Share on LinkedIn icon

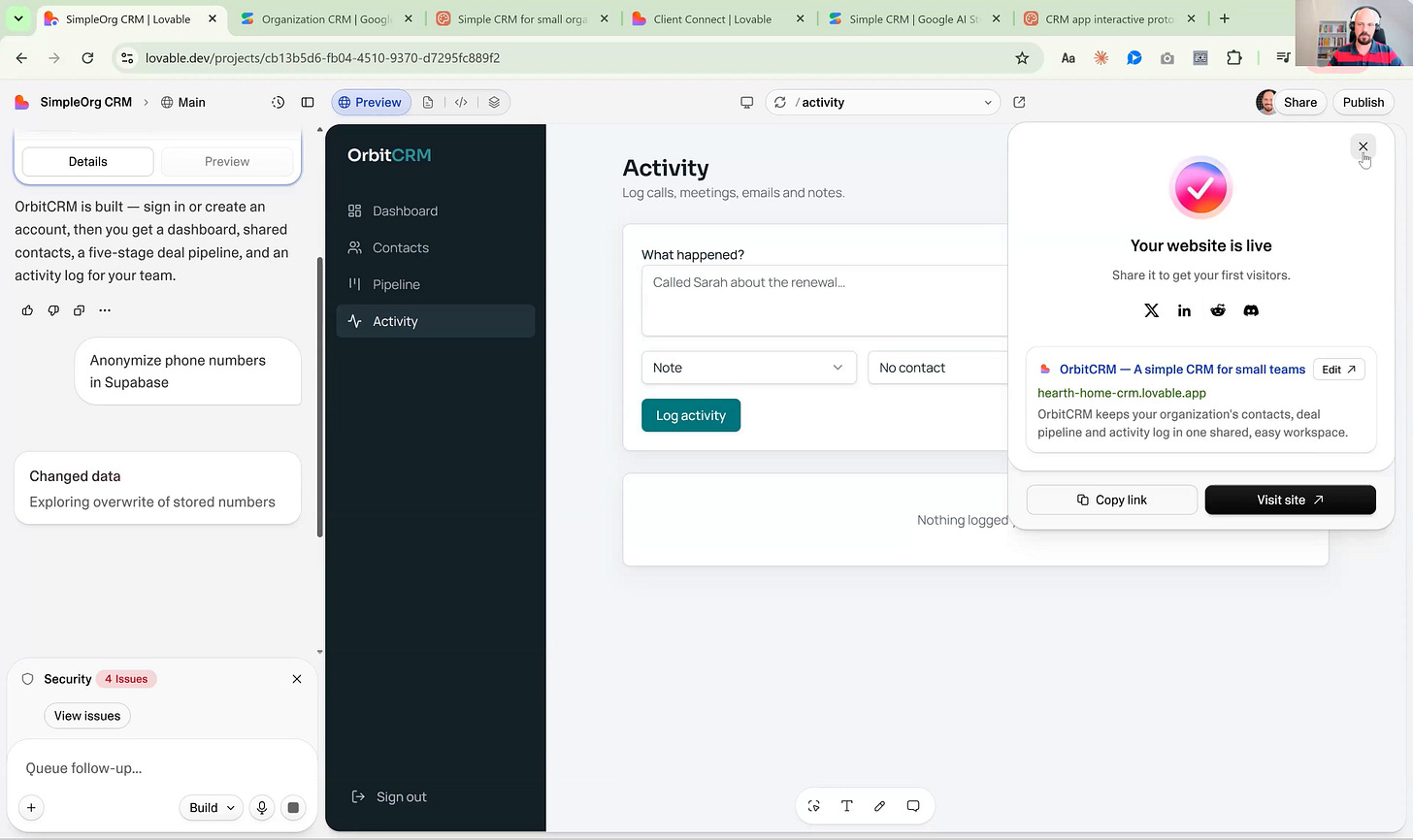tap(1184, 310)
